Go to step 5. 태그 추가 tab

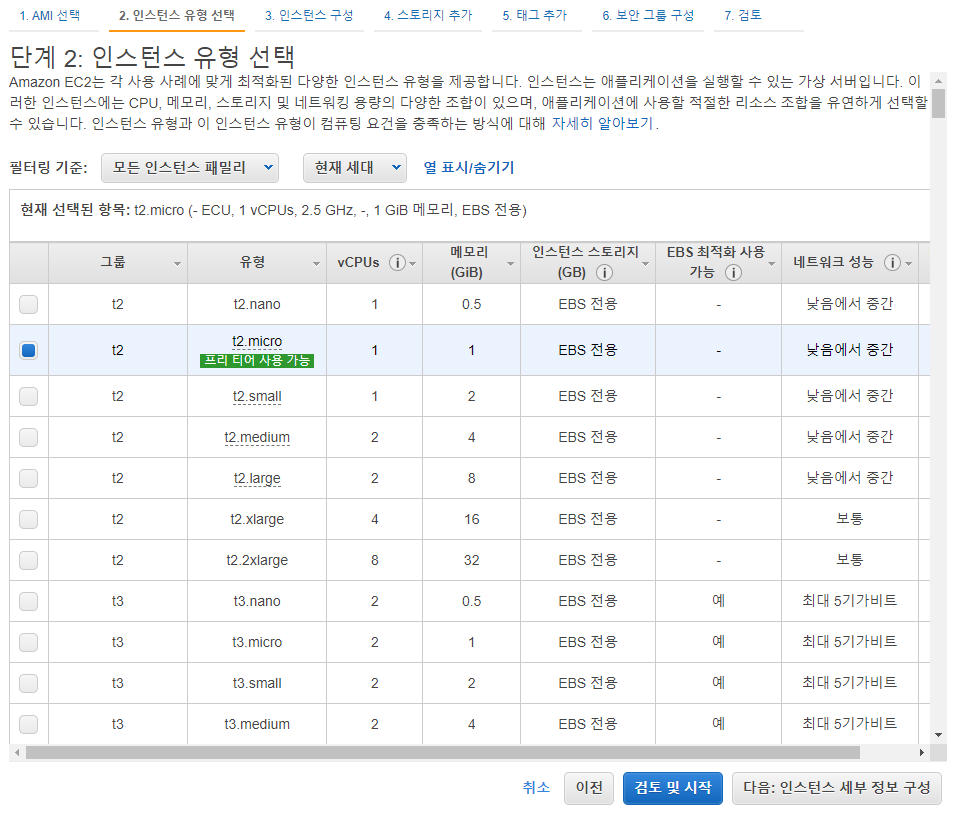point(535,15)
